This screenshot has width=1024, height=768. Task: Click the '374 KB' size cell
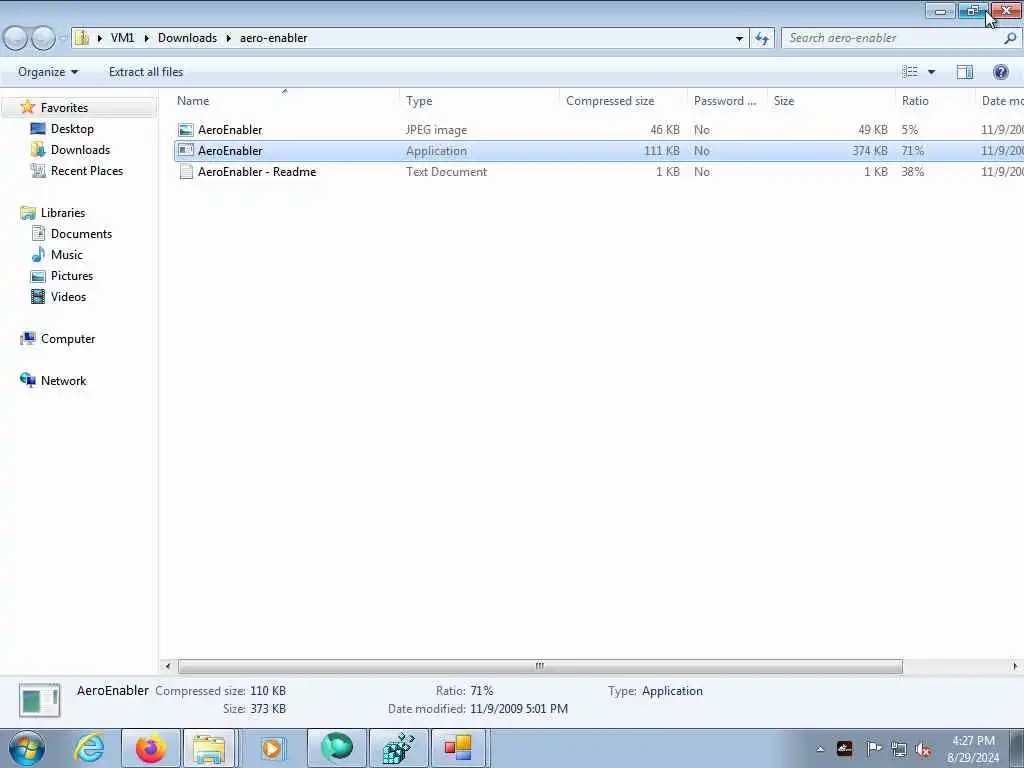pos(869,150)
